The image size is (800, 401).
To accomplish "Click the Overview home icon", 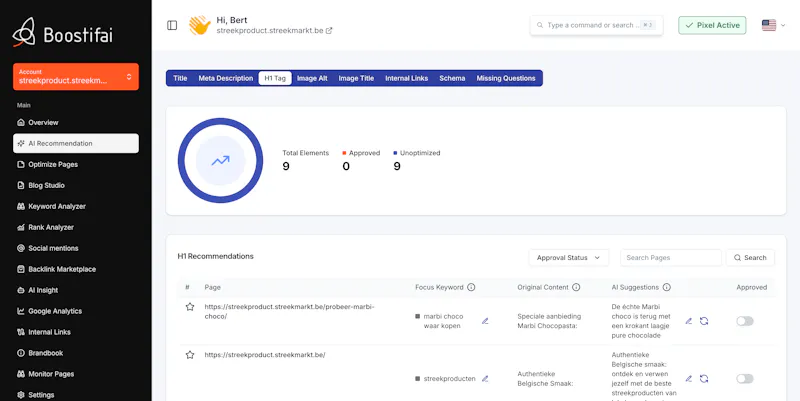I will [21, 122].
